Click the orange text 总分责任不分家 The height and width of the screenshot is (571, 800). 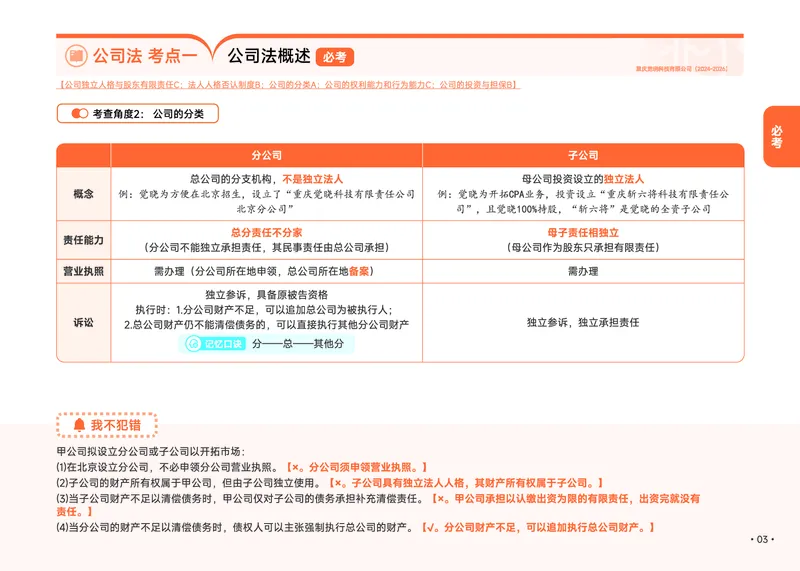tap(266, 233)
